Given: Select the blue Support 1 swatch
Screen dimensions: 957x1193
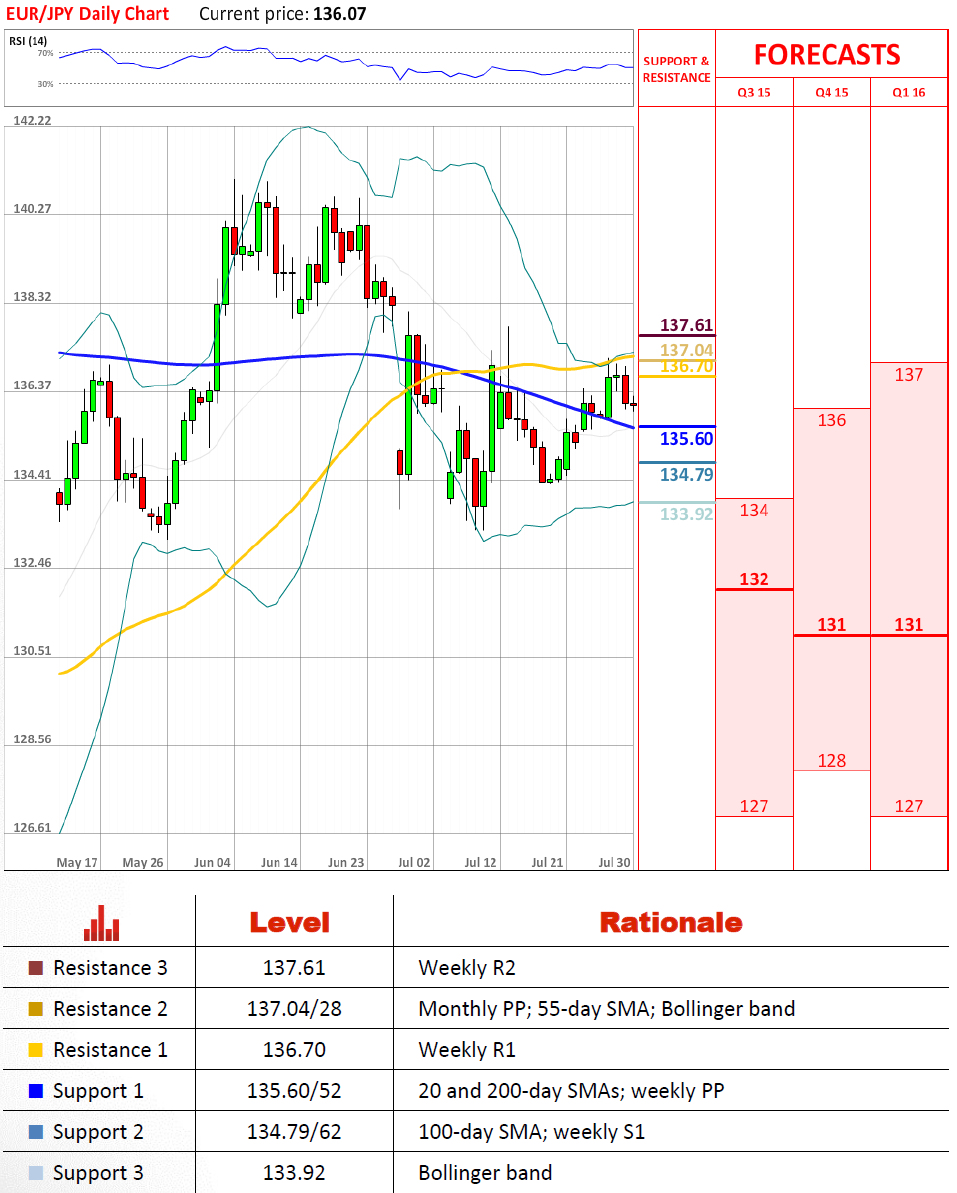Looking at the screenshot, I should 36,1091.
